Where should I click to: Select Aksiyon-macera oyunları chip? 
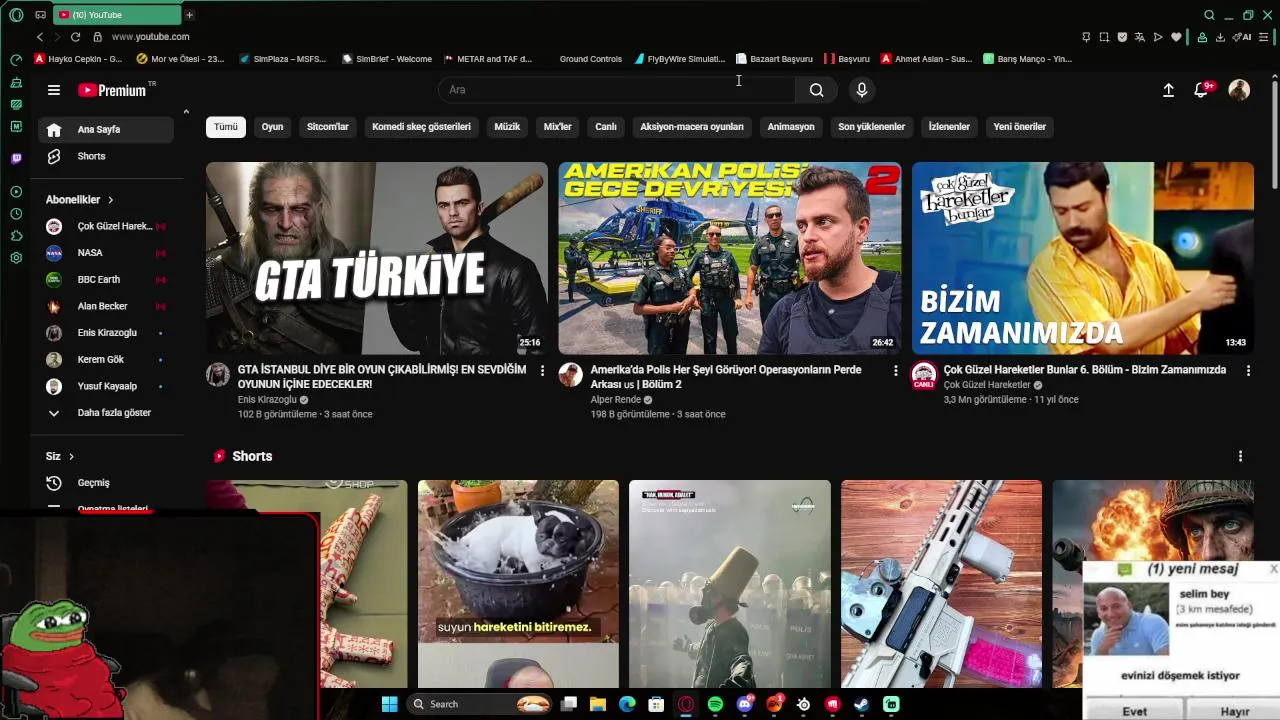point(692,127)
